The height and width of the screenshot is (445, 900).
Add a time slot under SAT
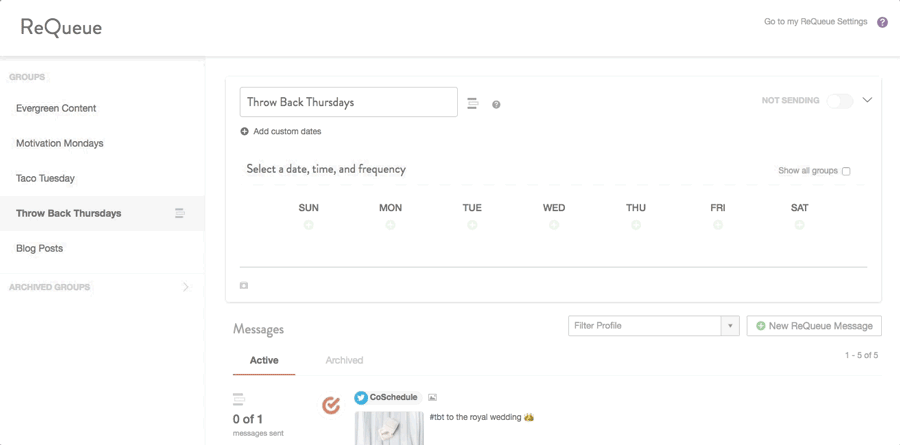(800, 225)
